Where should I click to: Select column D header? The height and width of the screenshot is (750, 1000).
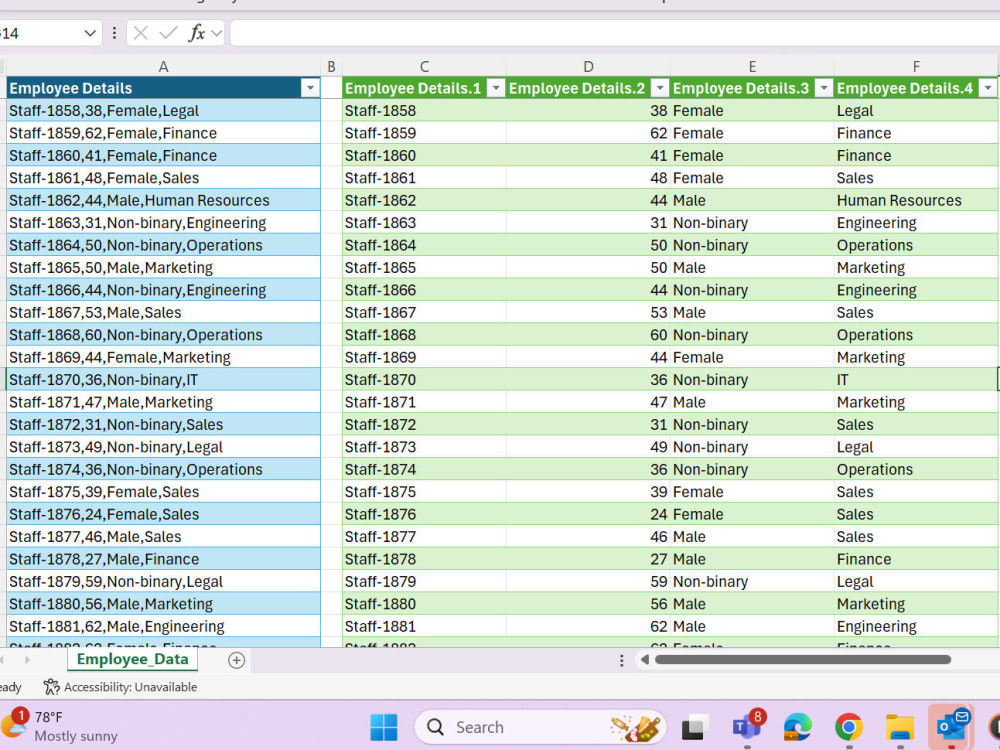tap(588, 66)
